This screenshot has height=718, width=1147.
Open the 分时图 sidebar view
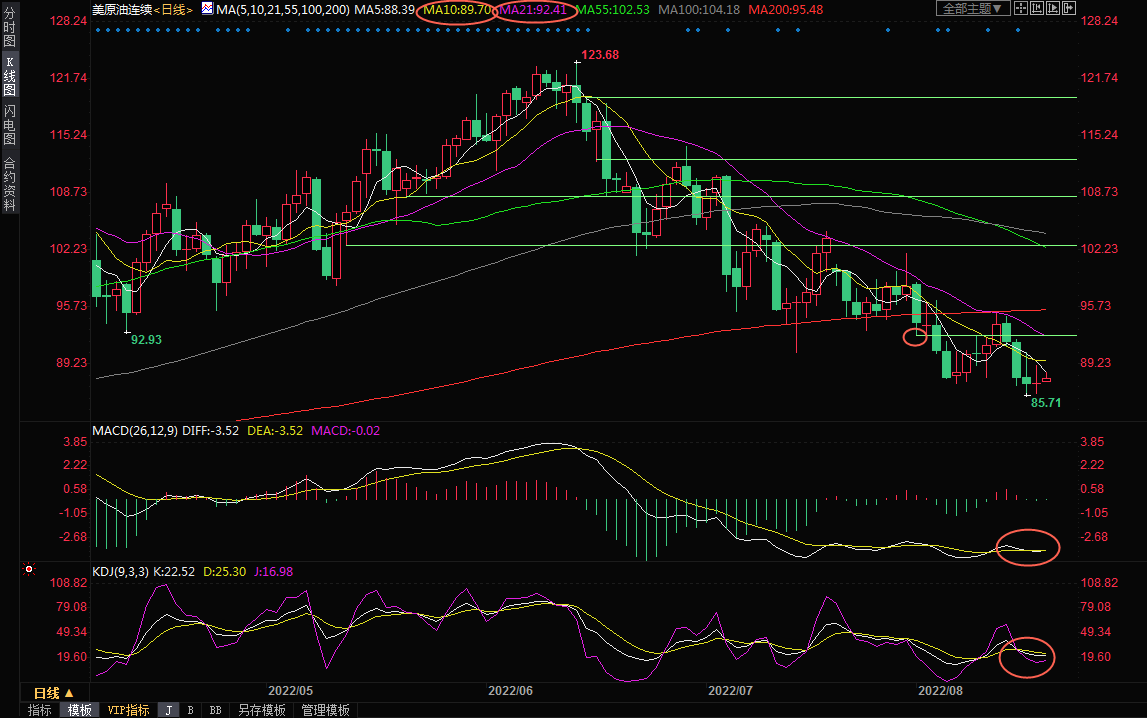click(x=9, y=34)
